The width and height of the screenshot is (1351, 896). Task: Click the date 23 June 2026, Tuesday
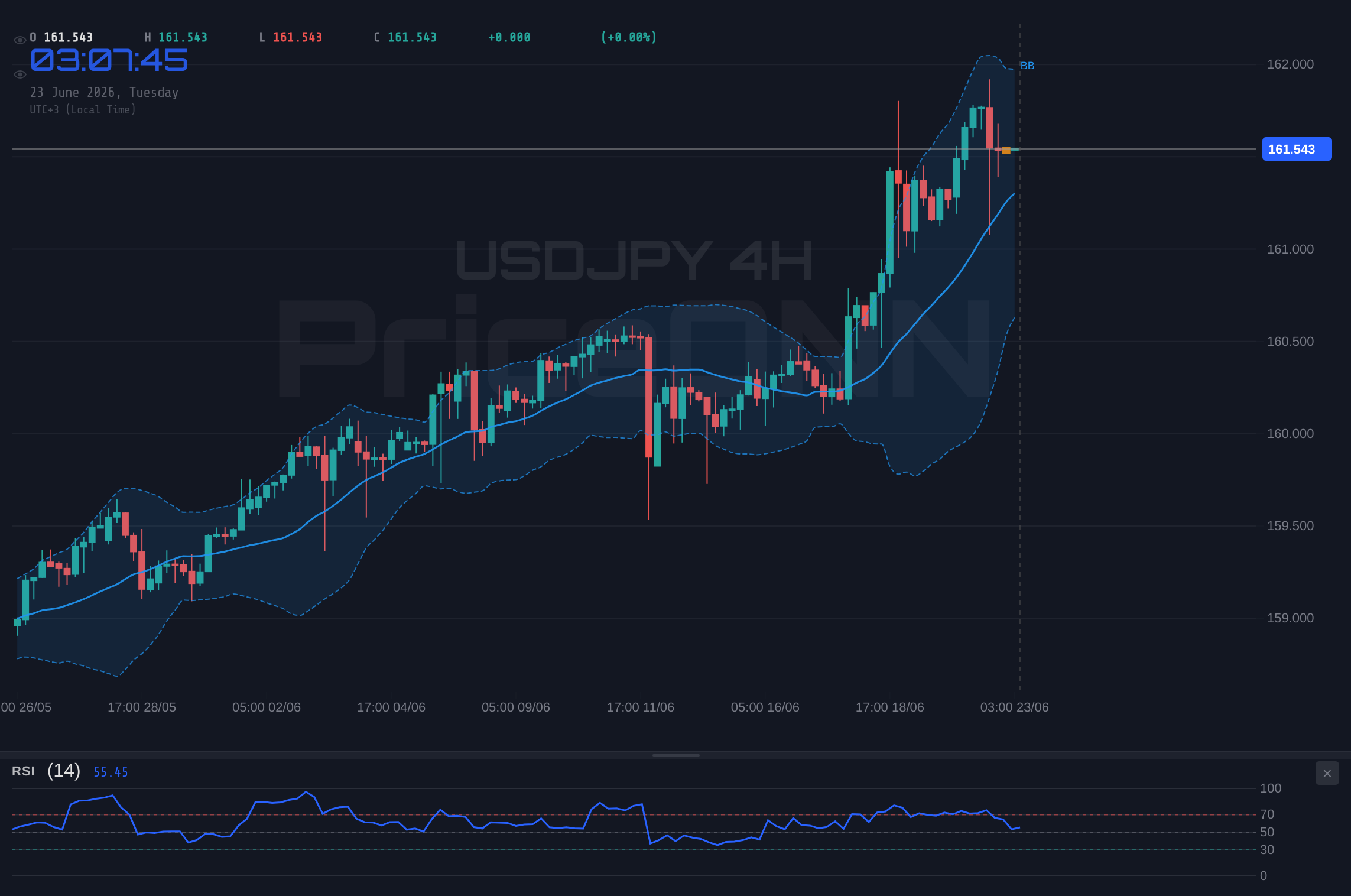pos(105,93)
